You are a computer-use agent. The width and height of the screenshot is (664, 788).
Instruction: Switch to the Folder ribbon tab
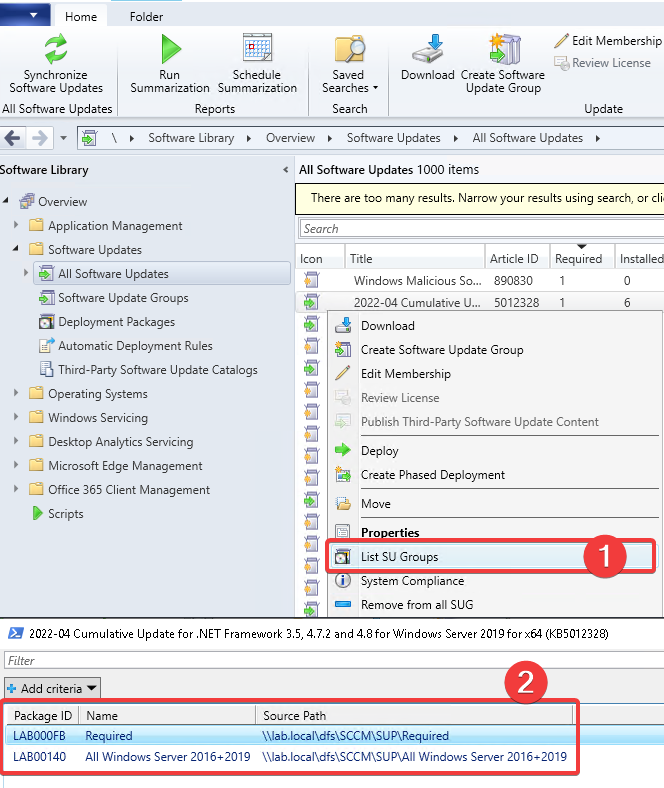tap(146, 17)
